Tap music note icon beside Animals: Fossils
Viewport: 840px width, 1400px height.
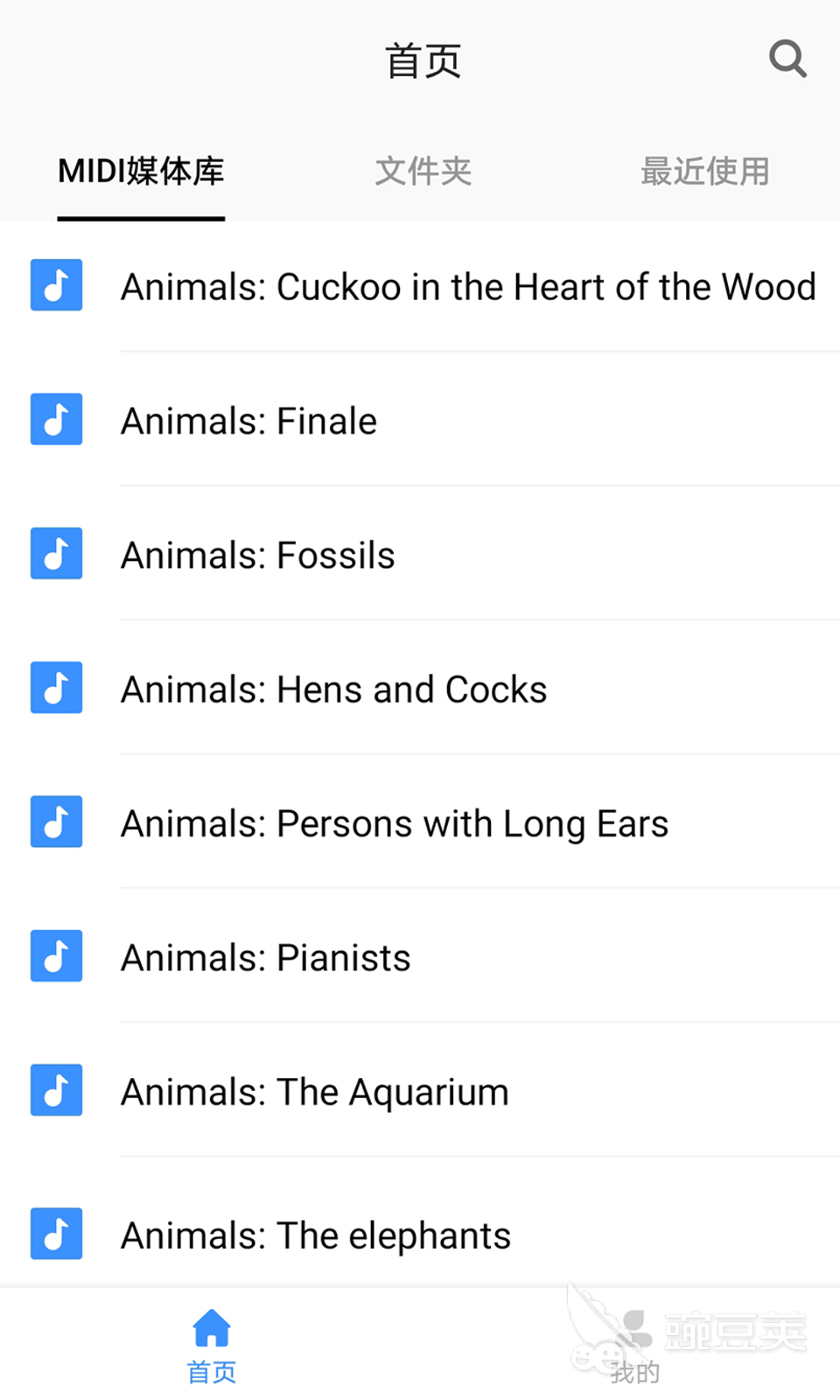pos(57,553)
